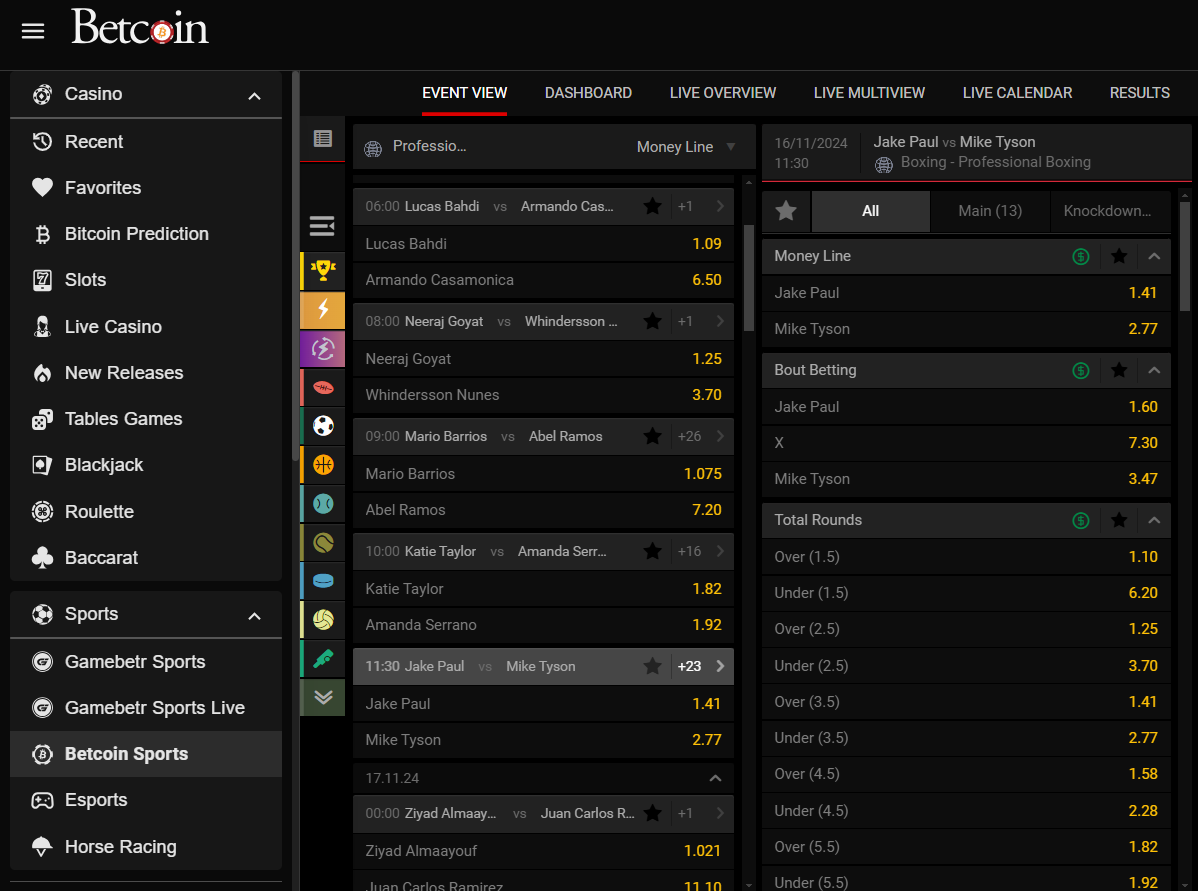Select the American football sport icon

point(323,387)
